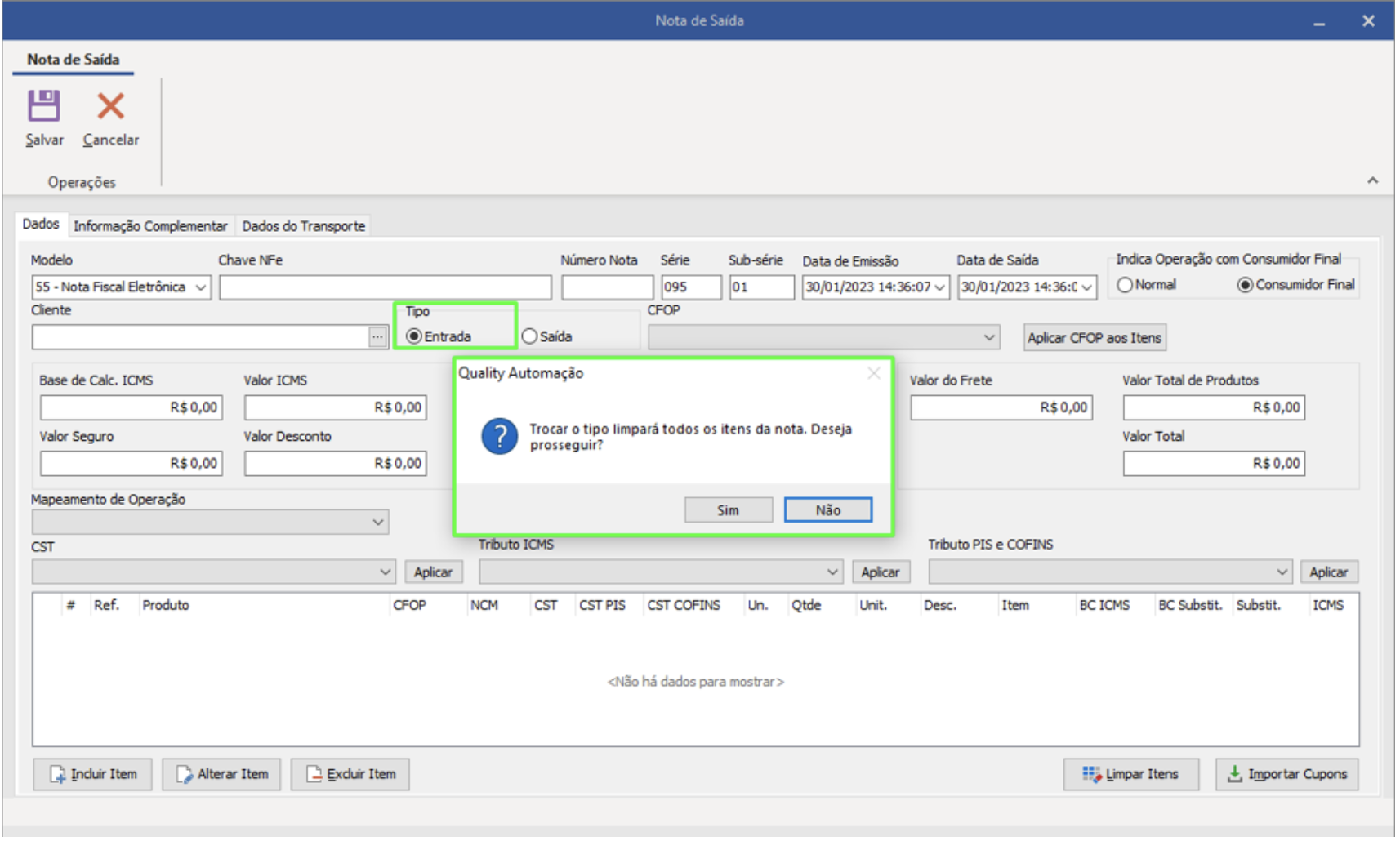This screenshot has height=841, width=1400.
Task: Click the Limpar Itens icon button
Action: 1092,776
